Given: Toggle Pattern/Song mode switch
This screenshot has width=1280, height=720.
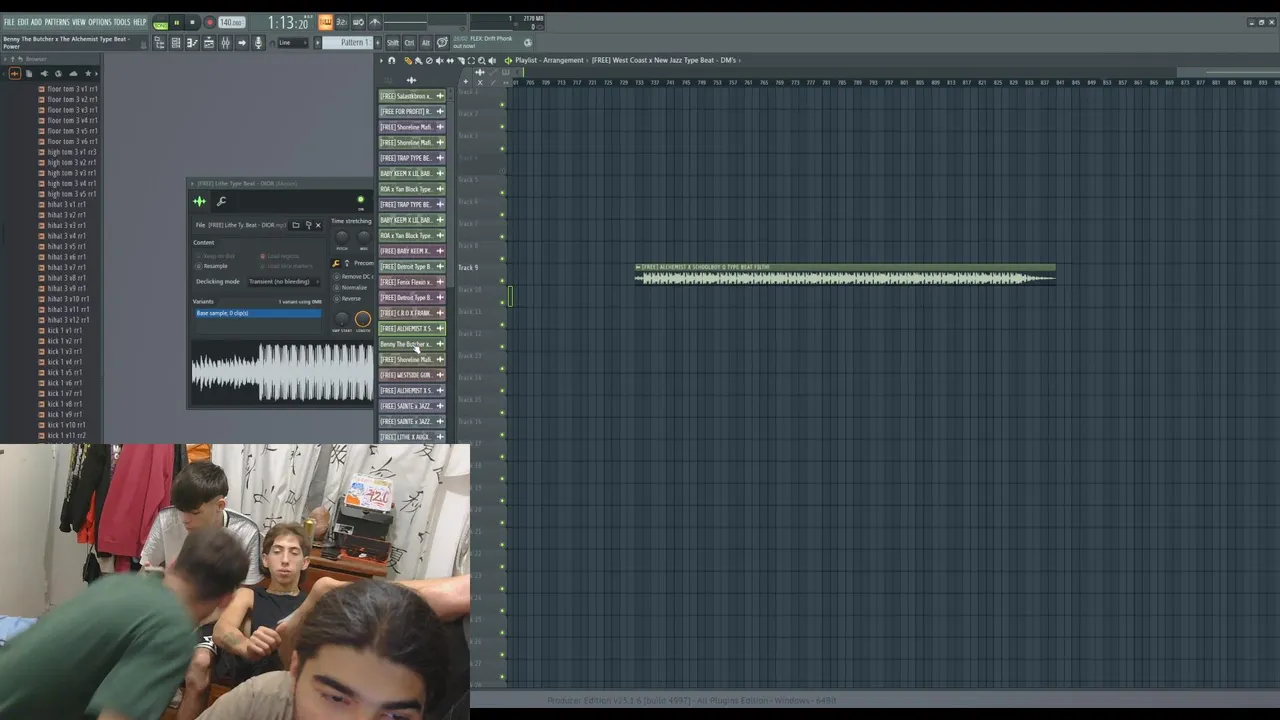Looking at the screenshot, I should click(x=160, y=23).
